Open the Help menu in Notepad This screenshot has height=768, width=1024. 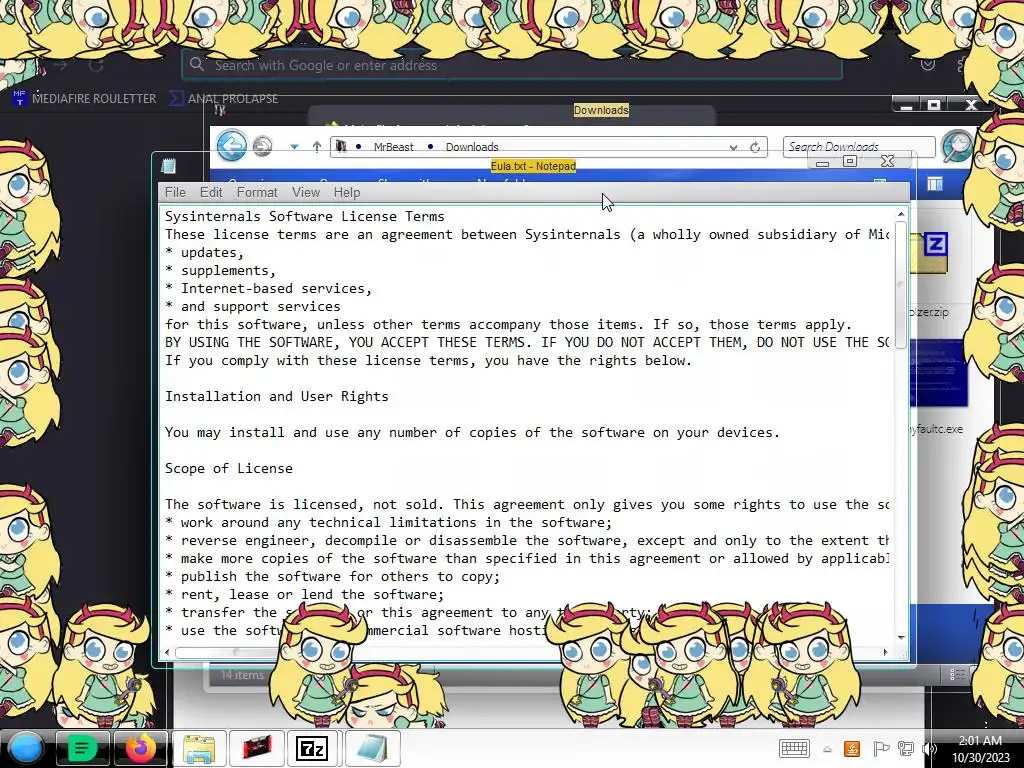click(347, 192)
